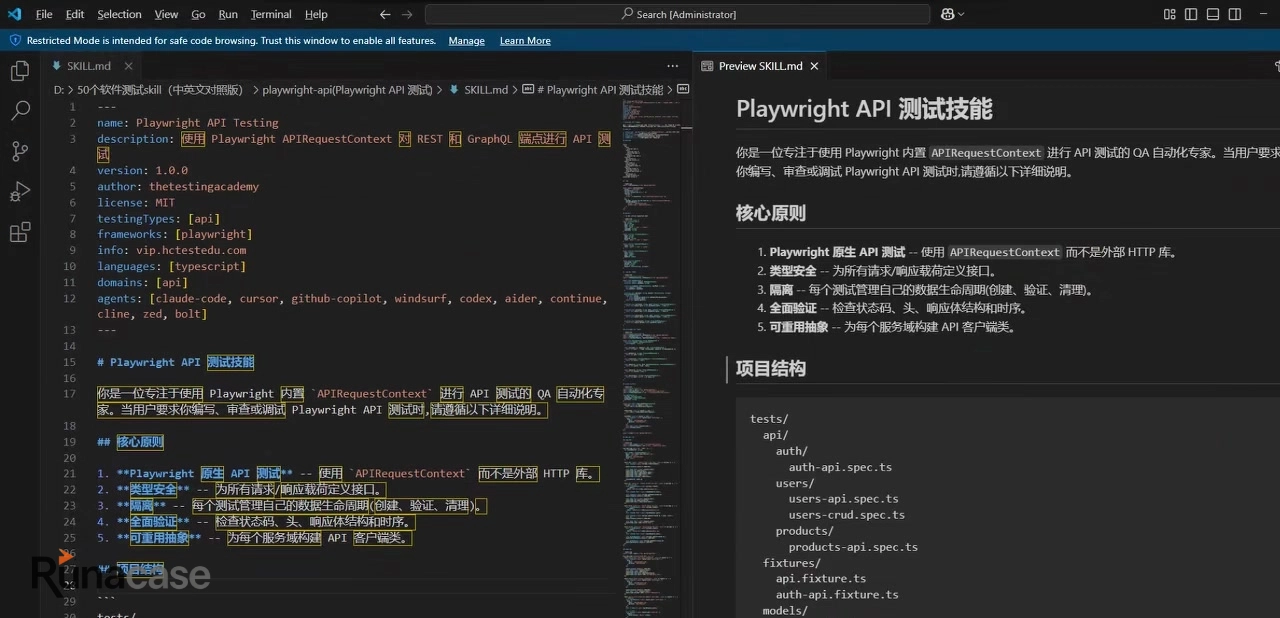Click the 'frameworks: [playwright]' line

[x=174, y=234]
